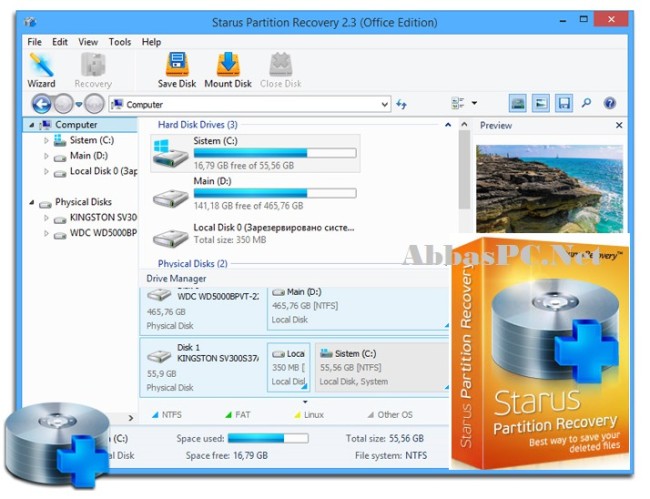Click the scroll-up arrow of the drive list
The height and width of the screenshot is (499, 650).
[x=464, y=124]
